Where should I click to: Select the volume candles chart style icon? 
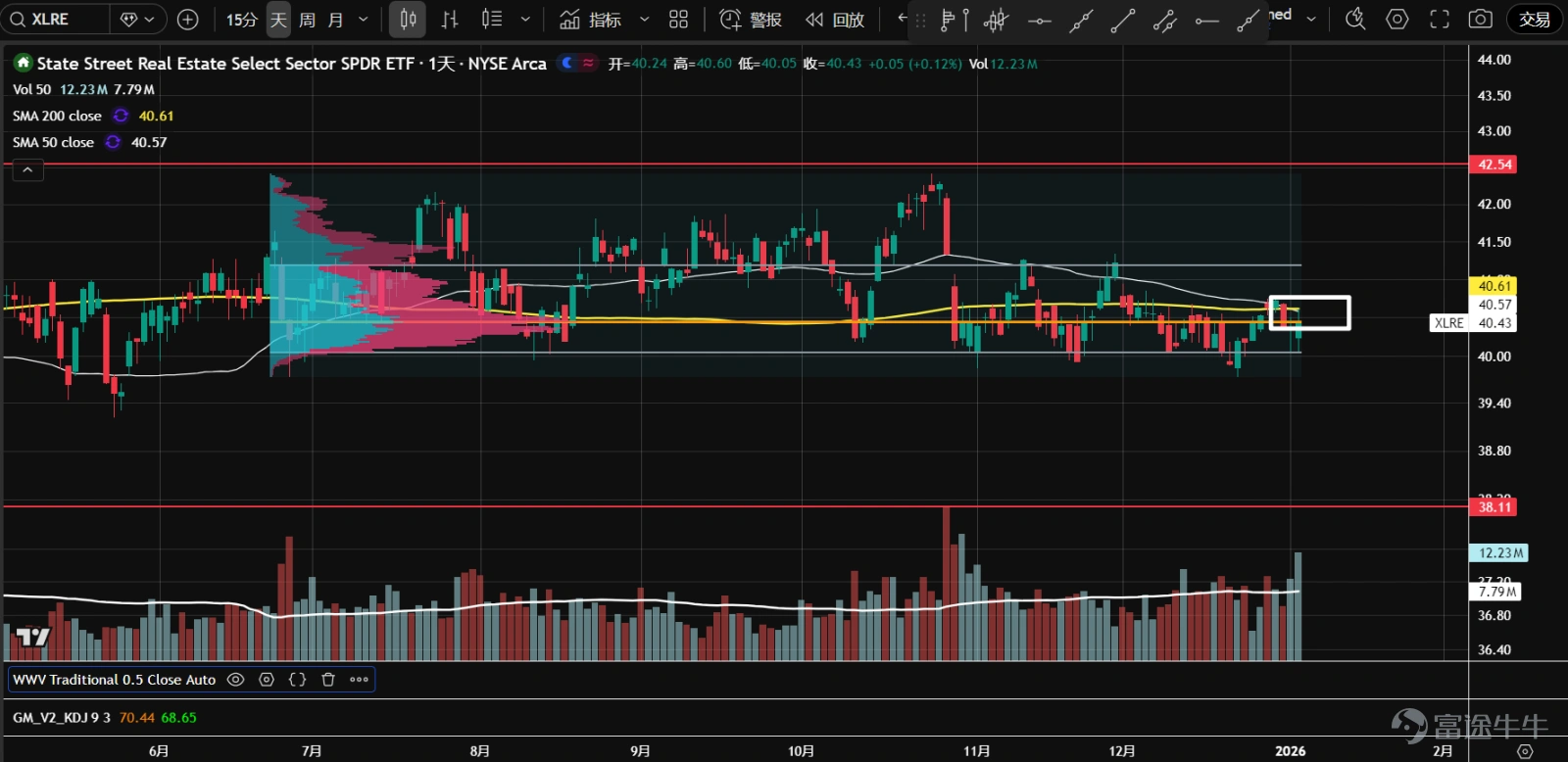click(492, 19)
